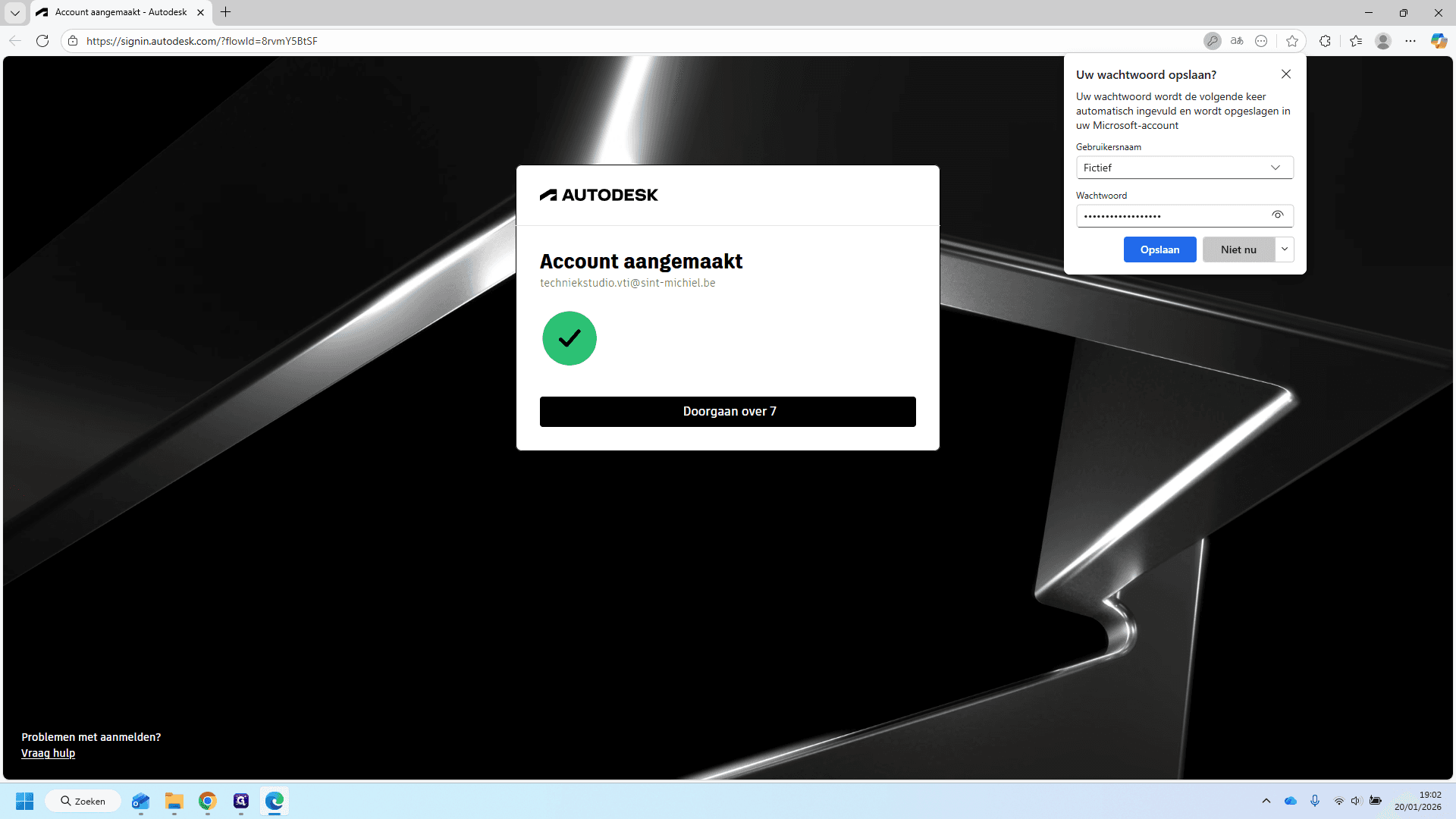Screen dimensions: 1456x819
Task: Open the browser profile avatar
Action: point(1383,41)
